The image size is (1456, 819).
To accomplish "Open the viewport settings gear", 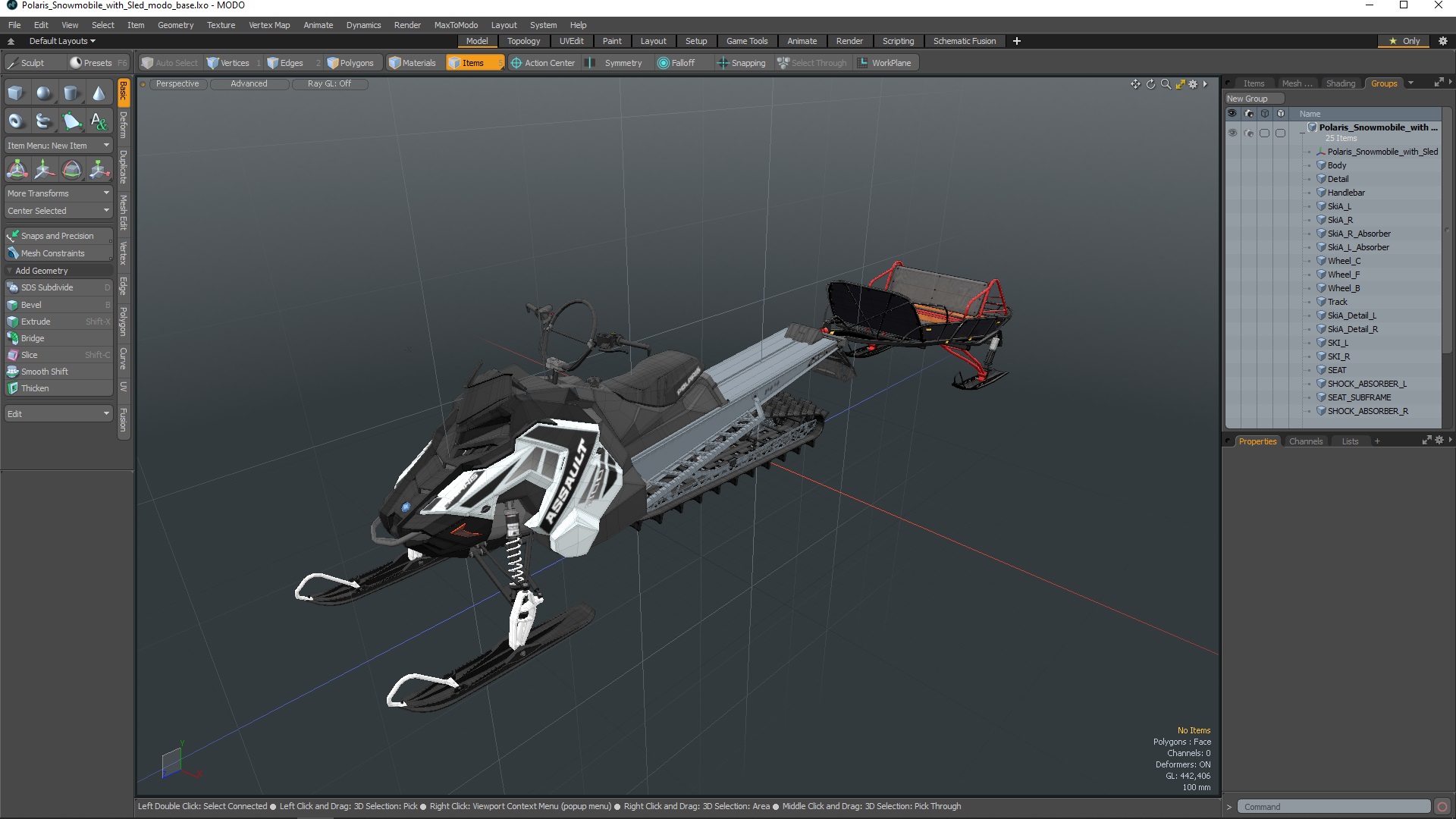I will [1193, 84].
